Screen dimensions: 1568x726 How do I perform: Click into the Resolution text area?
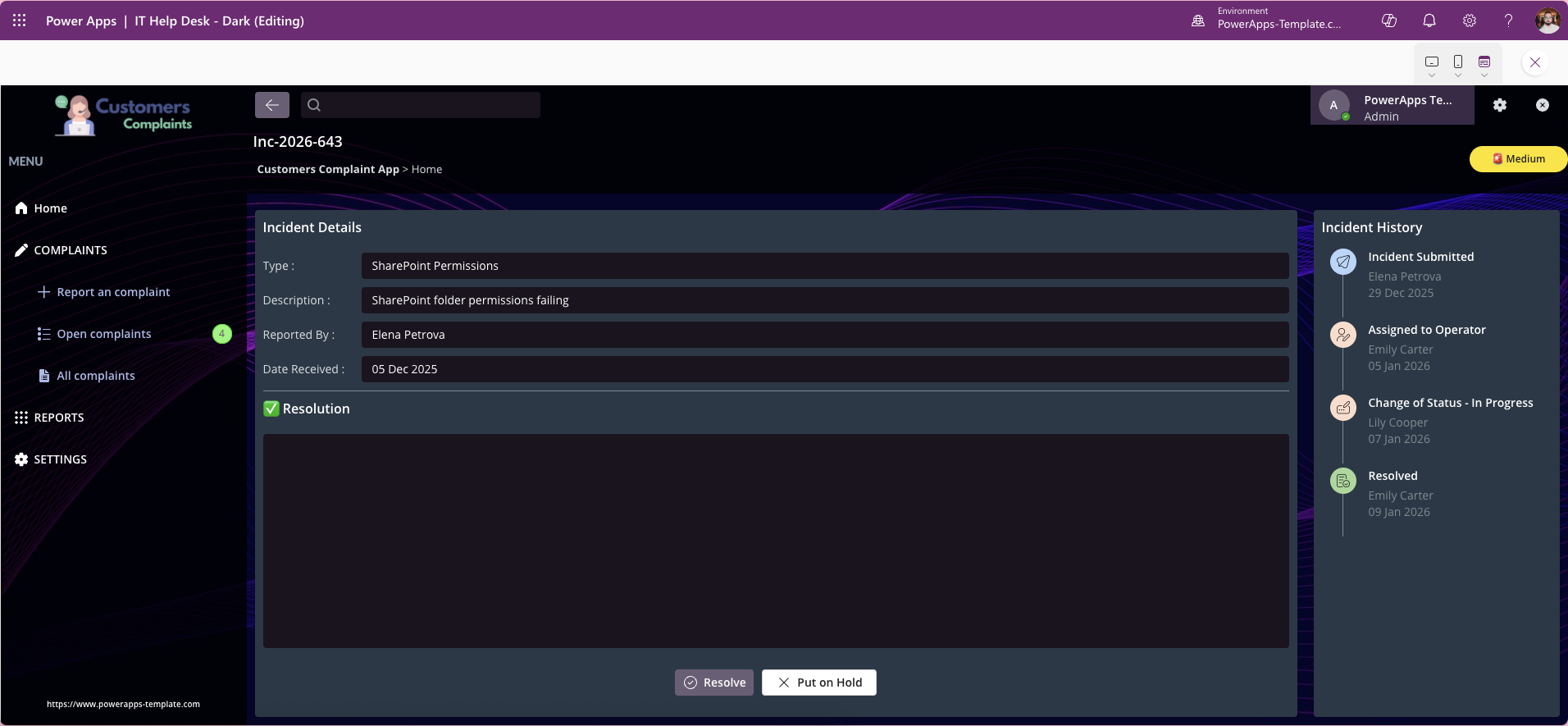[775, 541]
